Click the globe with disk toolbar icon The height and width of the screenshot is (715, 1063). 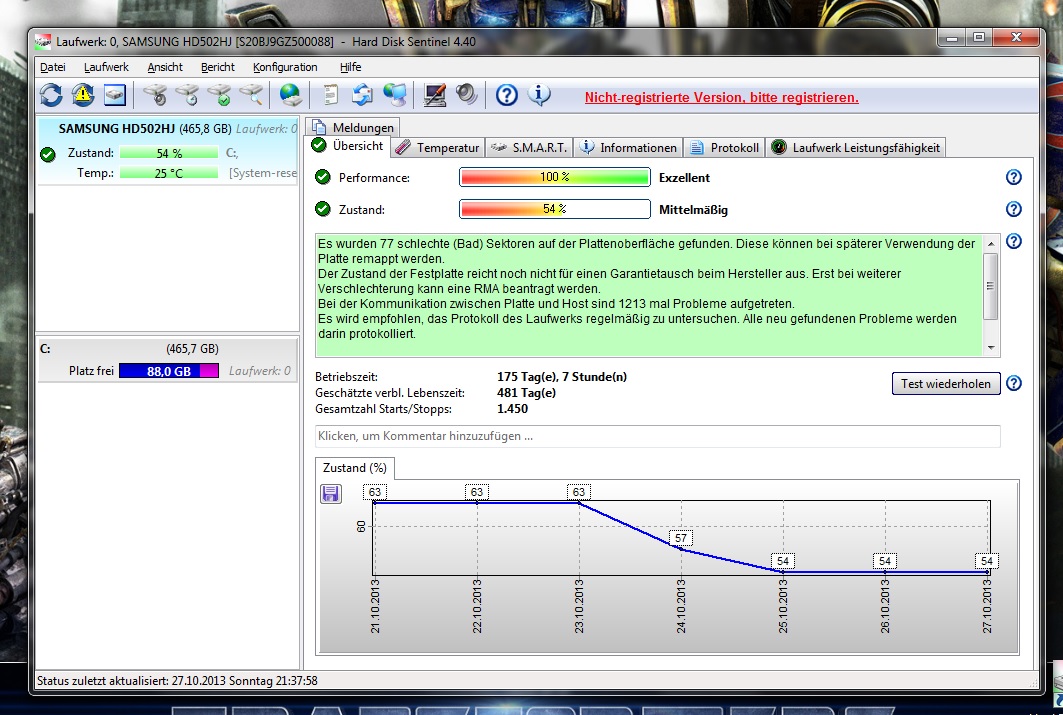(x=290, y=96)
